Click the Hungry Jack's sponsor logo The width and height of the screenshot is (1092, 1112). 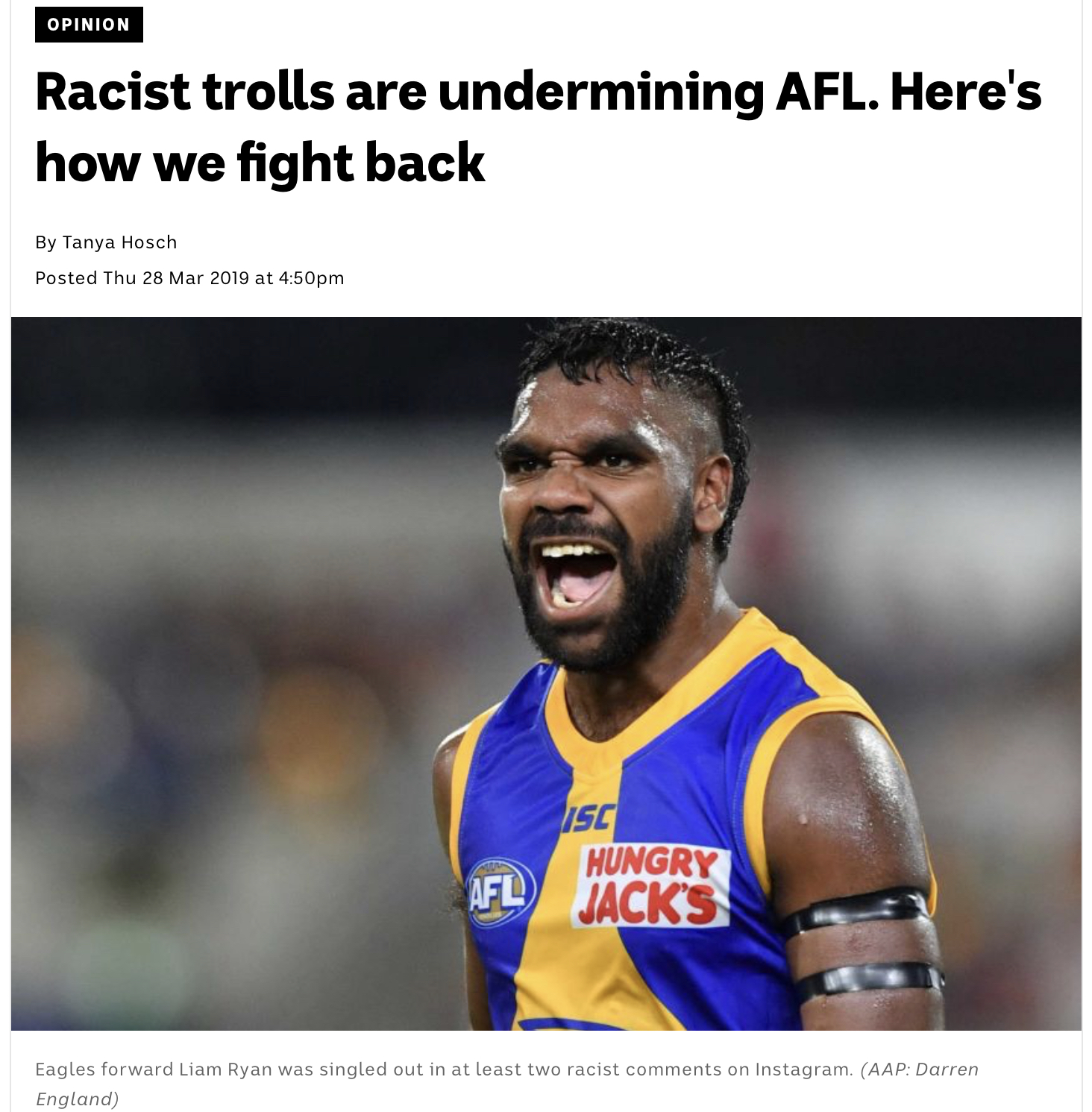[650, 887]
